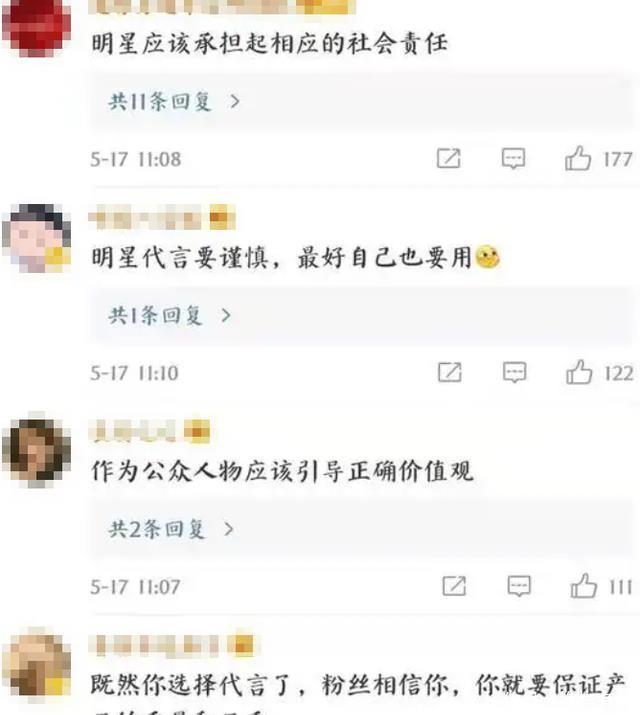Open the red avatar's profile at the top
The image size is (640, 715).
click(36, 26)
